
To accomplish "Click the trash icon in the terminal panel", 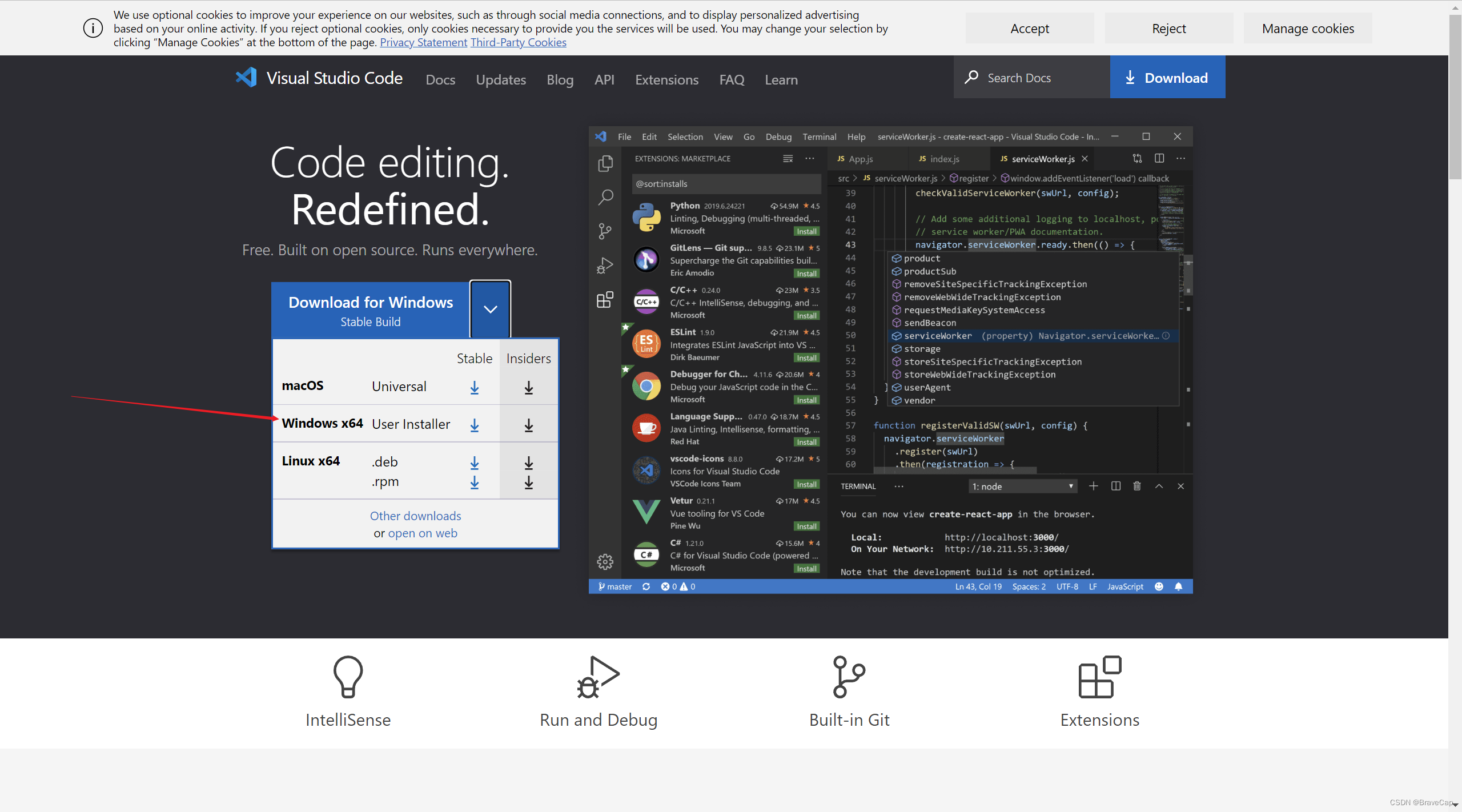I will click(1137, 486).
